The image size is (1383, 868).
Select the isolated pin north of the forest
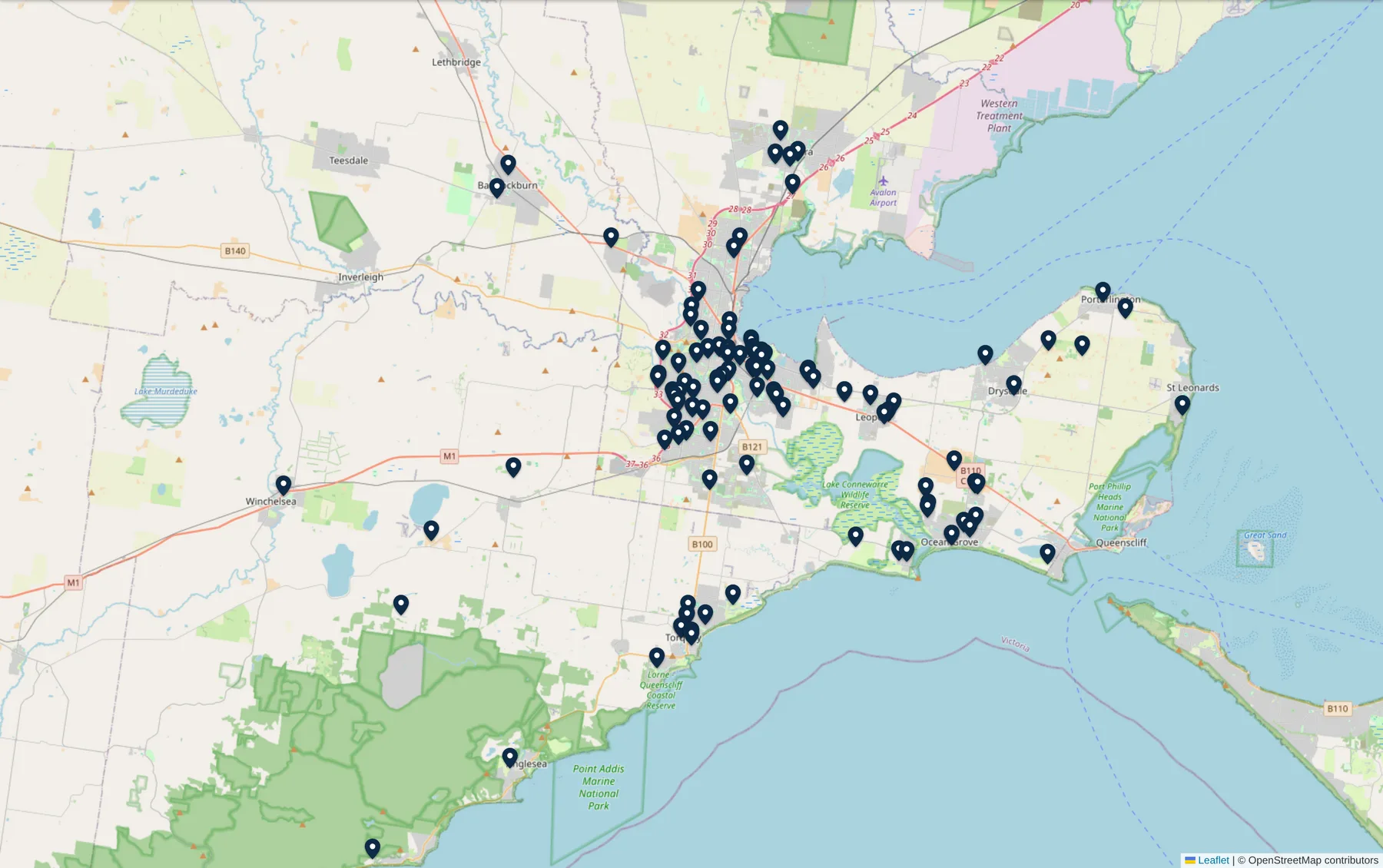tap(400, 605)
